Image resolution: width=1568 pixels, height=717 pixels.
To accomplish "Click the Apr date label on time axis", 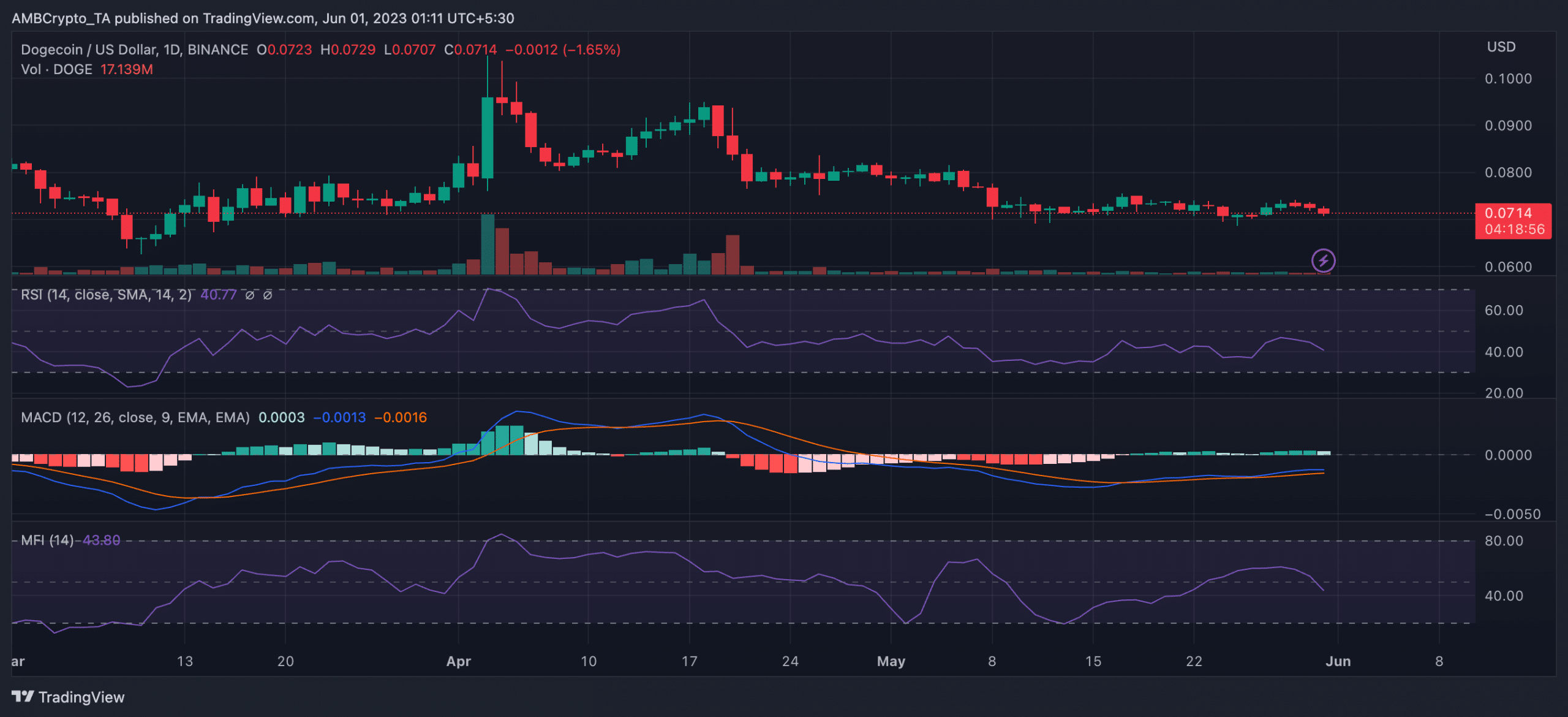I will 458,661.
